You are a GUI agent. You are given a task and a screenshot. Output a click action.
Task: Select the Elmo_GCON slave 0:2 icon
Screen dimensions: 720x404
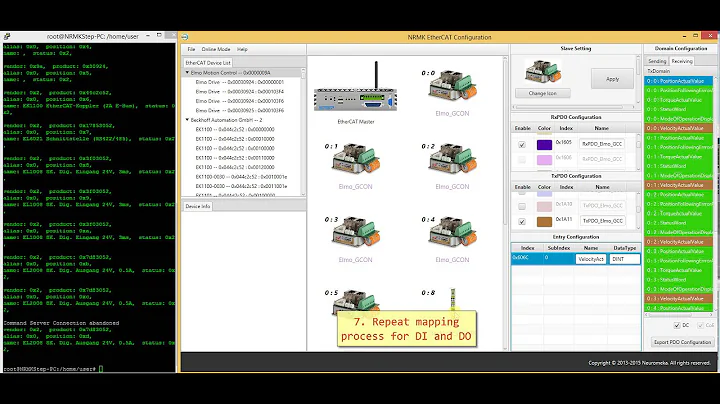point(452,158)
